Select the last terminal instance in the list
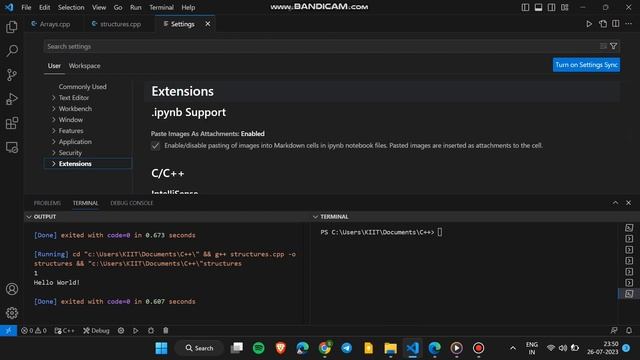Screen dimensions: 640x360 pyautogui.click(x=629, y=293)
